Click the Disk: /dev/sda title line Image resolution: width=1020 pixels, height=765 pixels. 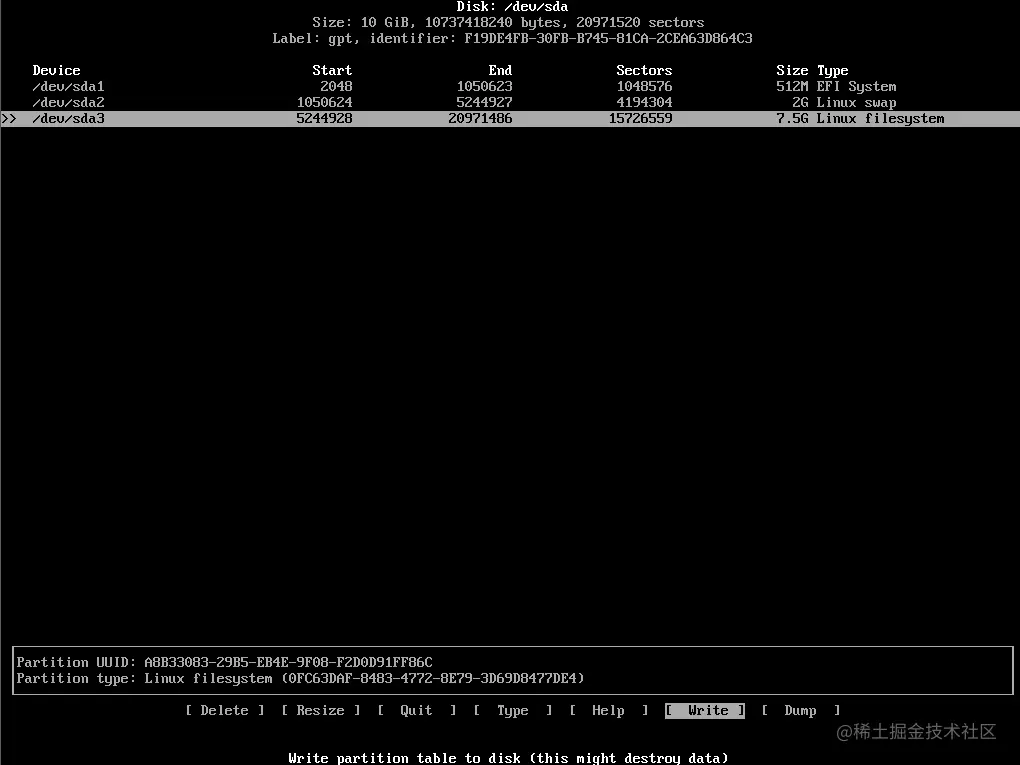[510, 6]
